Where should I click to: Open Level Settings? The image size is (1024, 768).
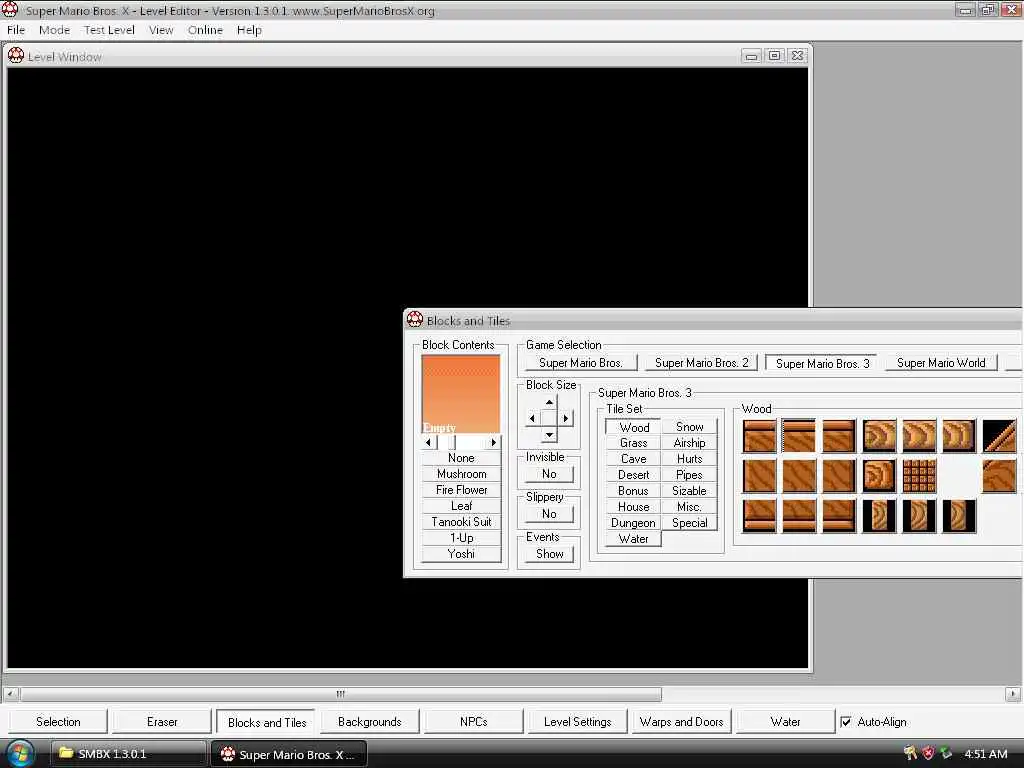(x=577, y=722)
